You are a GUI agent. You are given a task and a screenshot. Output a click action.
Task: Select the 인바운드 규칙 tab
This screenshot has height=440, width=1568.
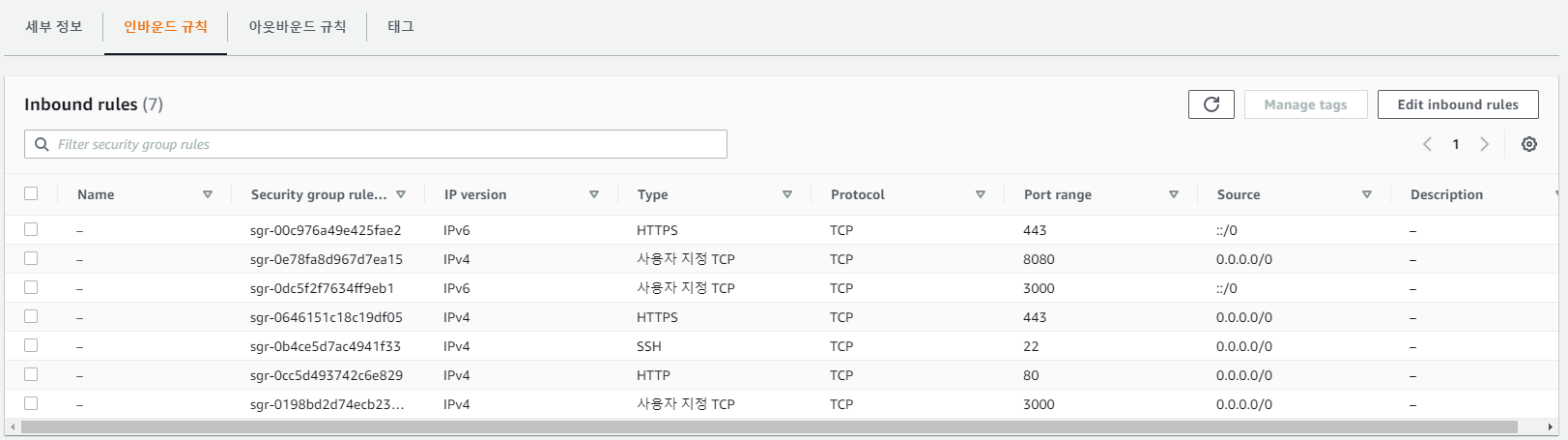point(165,27)
